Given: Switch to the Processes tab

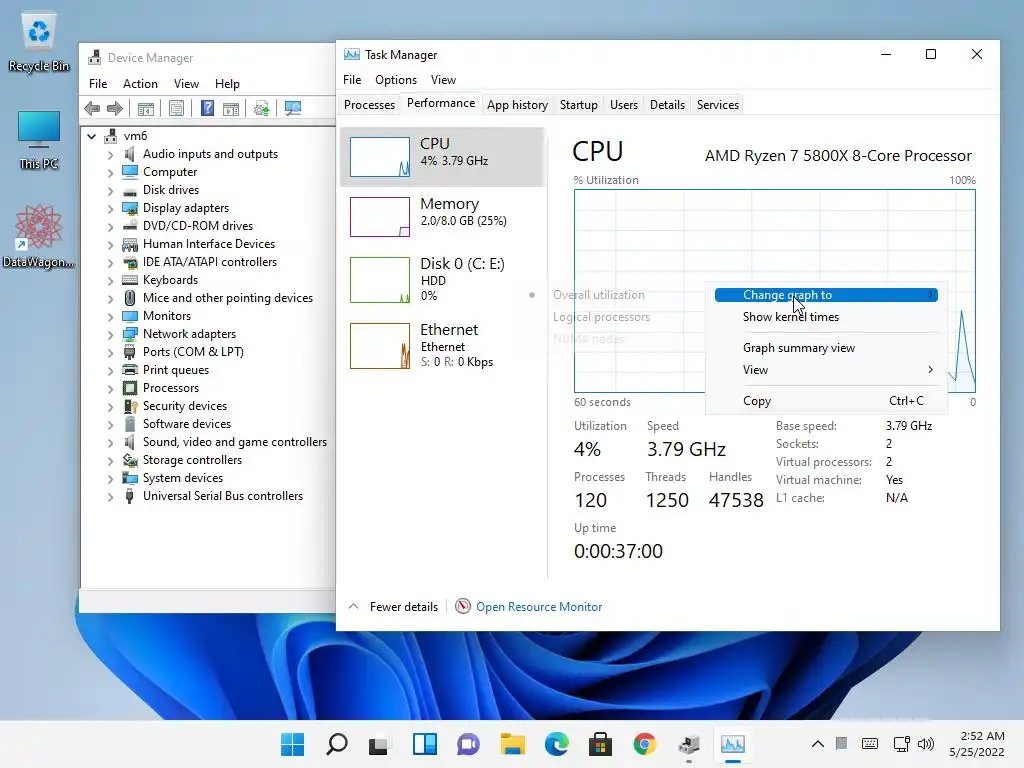Looking at the screenshot, I should tap(369, 105).
